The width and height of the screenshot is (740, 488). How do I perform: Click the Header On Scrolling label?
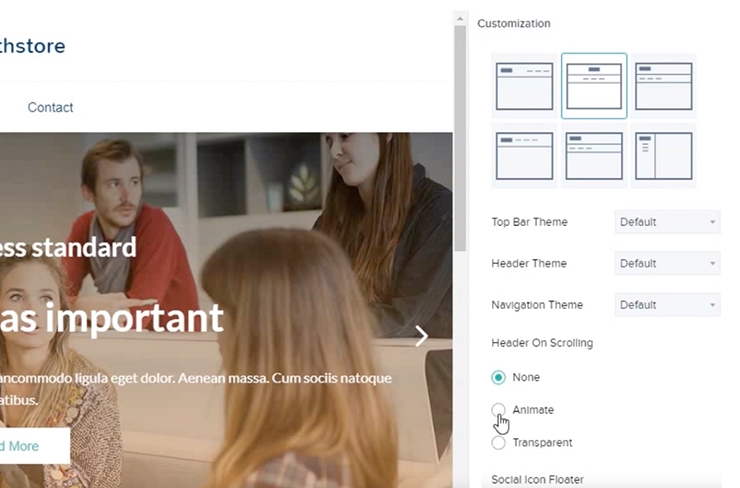(542, 343)
